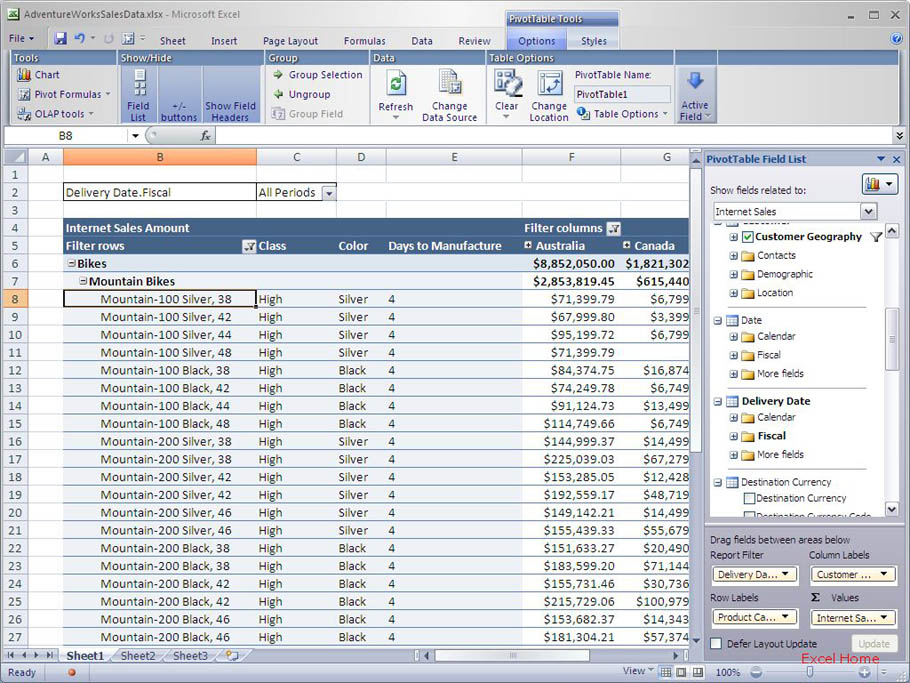The height and width of the screenshot is (683, 910).
Task: Open the Customer column labels field
Action: click(x=853, y=574)
